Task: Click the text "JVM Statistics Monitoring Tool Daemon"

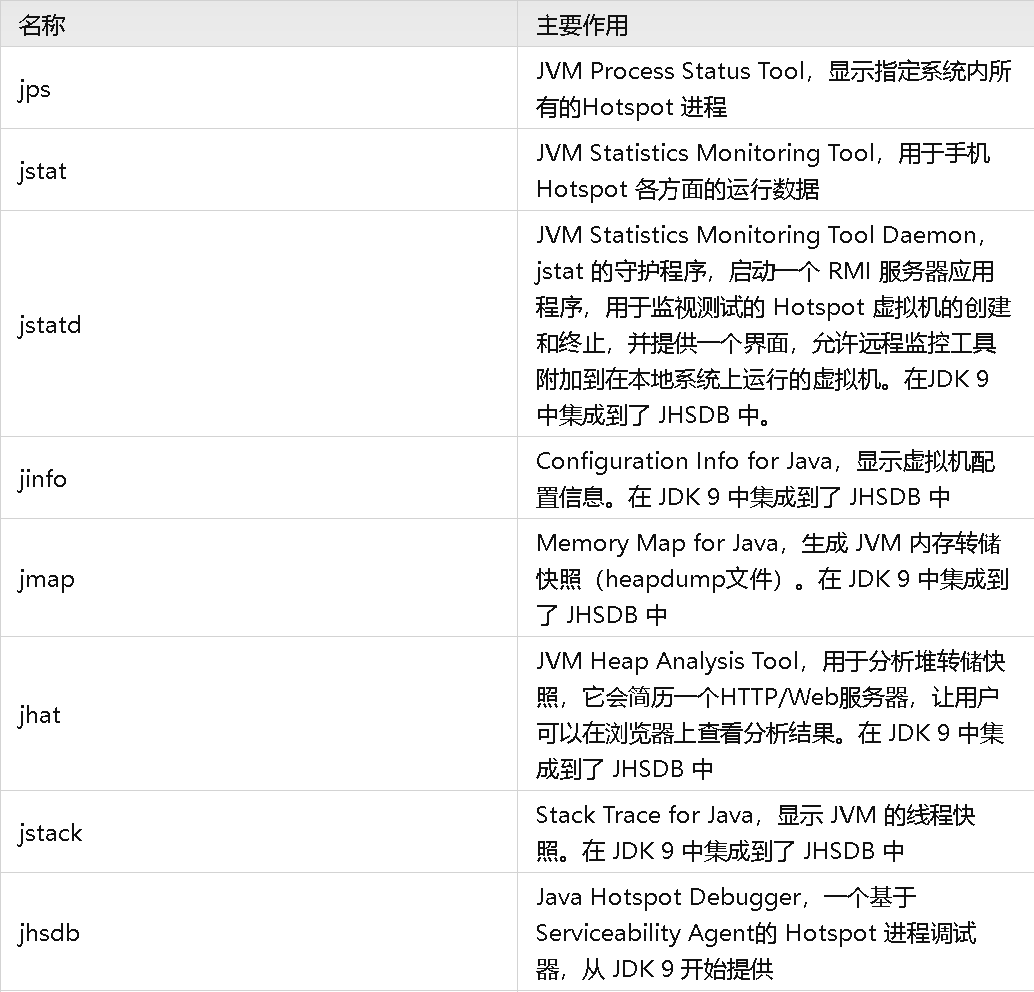Action: click(755, 235)
